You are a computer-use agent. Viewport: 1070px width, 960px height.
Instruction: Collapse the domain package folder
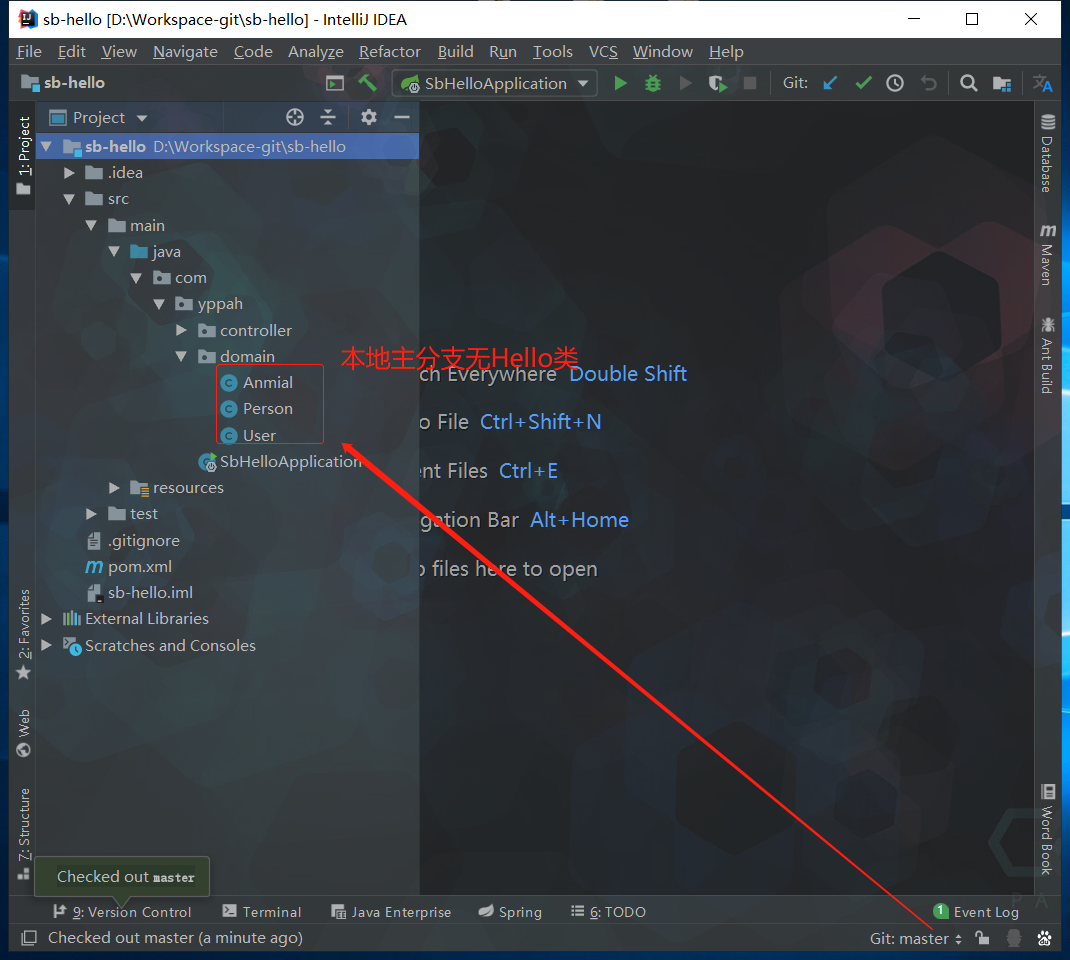pyautogui.click(x=181, y=356)
